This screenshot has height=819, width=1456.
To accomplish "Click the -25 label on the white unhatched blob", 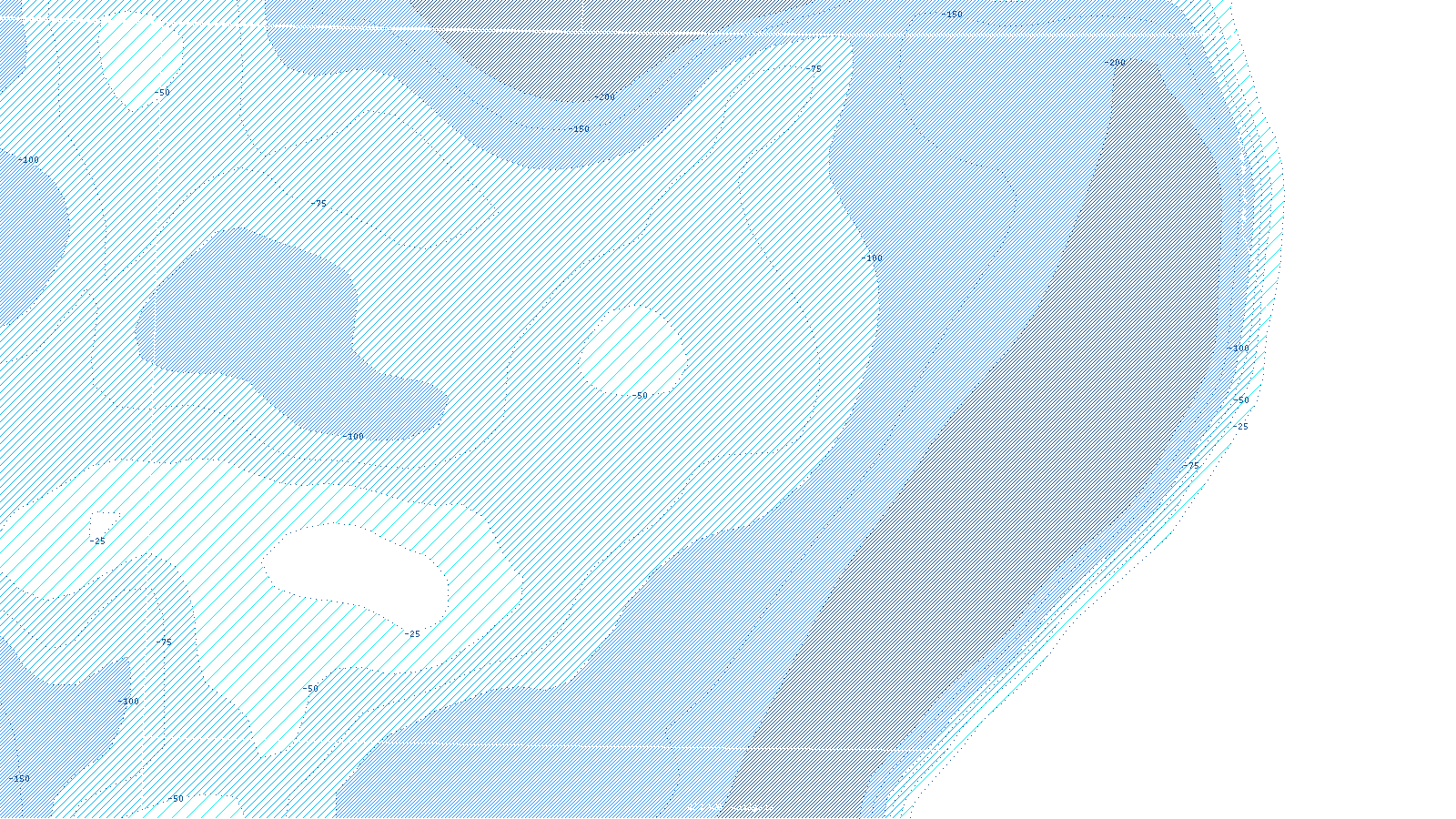I will tap(412, 634).
